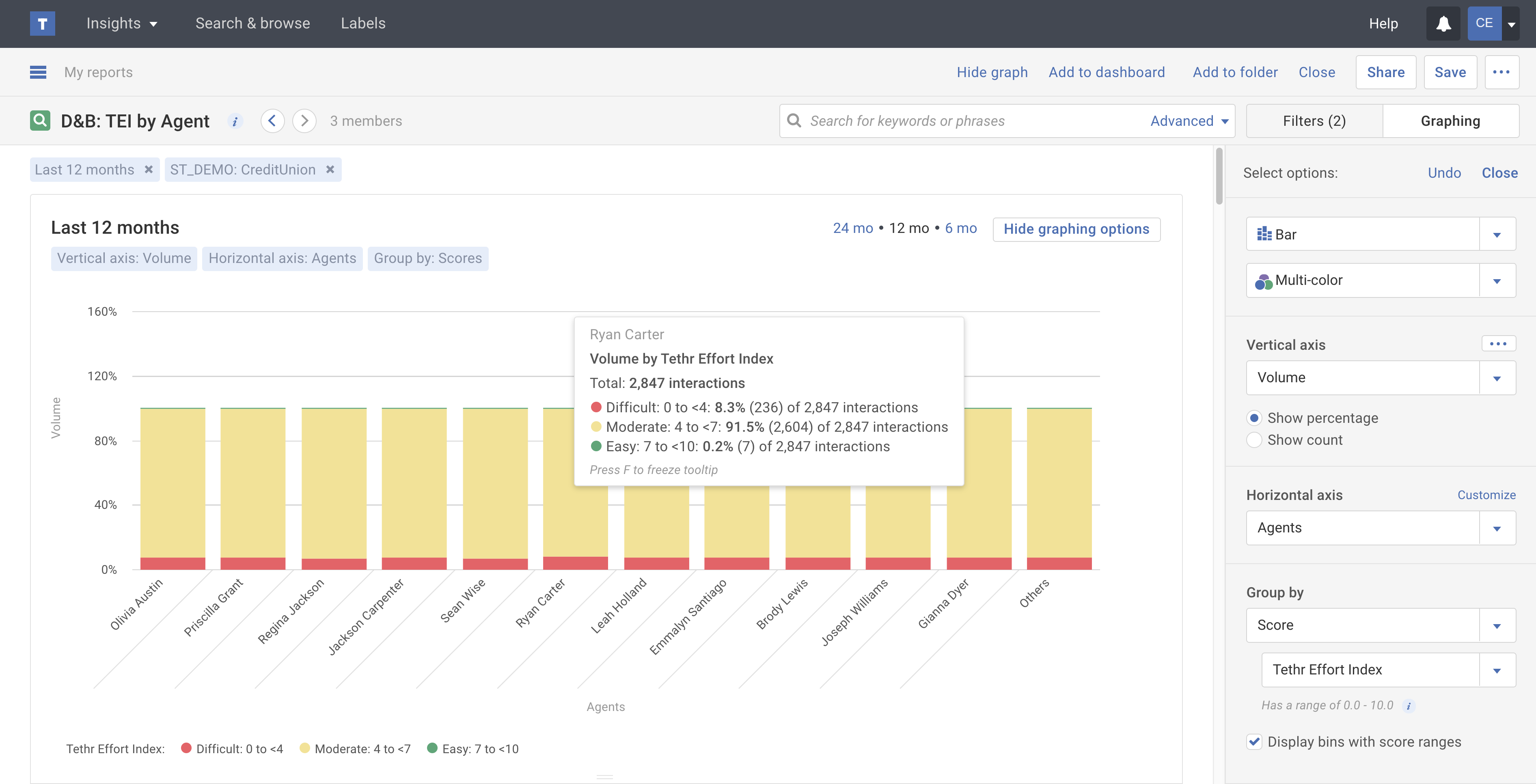Remove the ST_DEMO: CreditUnion filter chip
1536x784 pixels.
click(x=330, y=170)
